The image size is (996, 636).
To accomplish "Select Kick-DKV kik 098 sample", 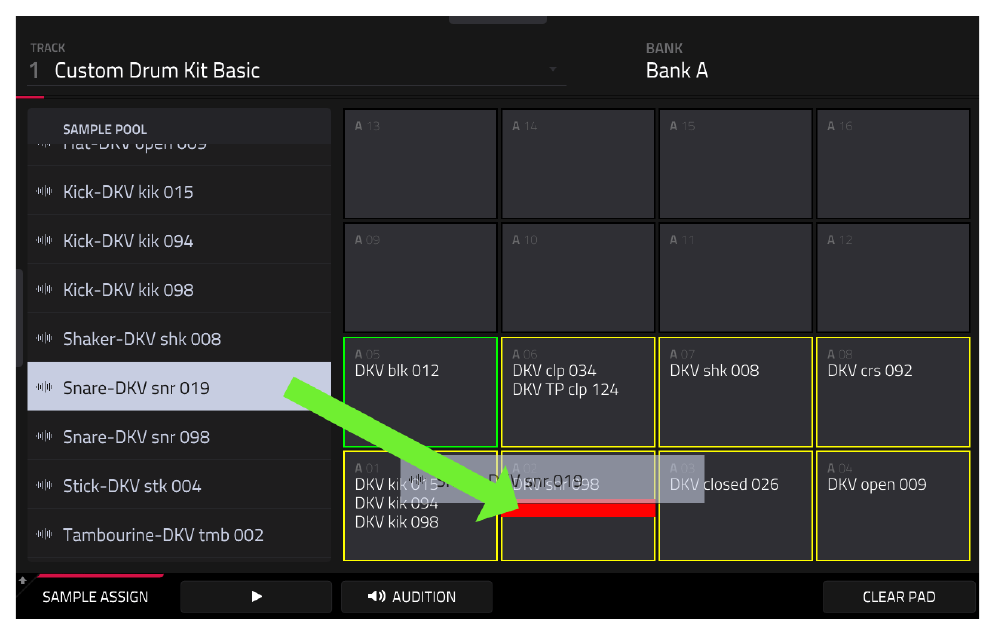I will point(179,290).
